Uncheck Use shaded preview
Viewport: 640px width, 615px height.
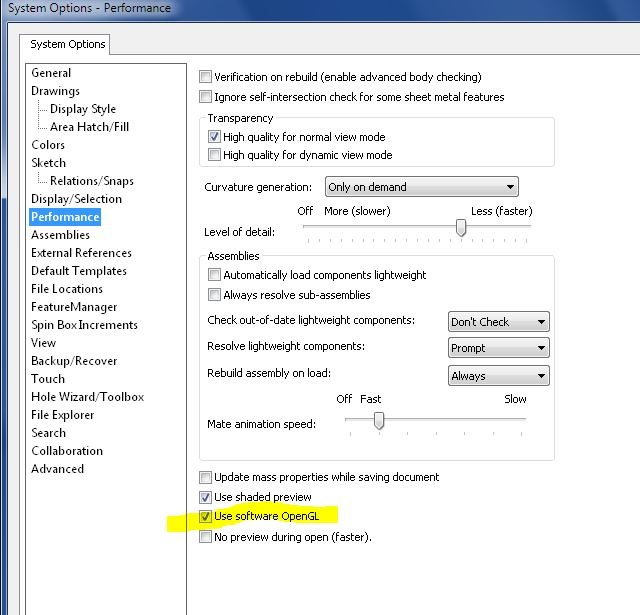coord(205,497)
